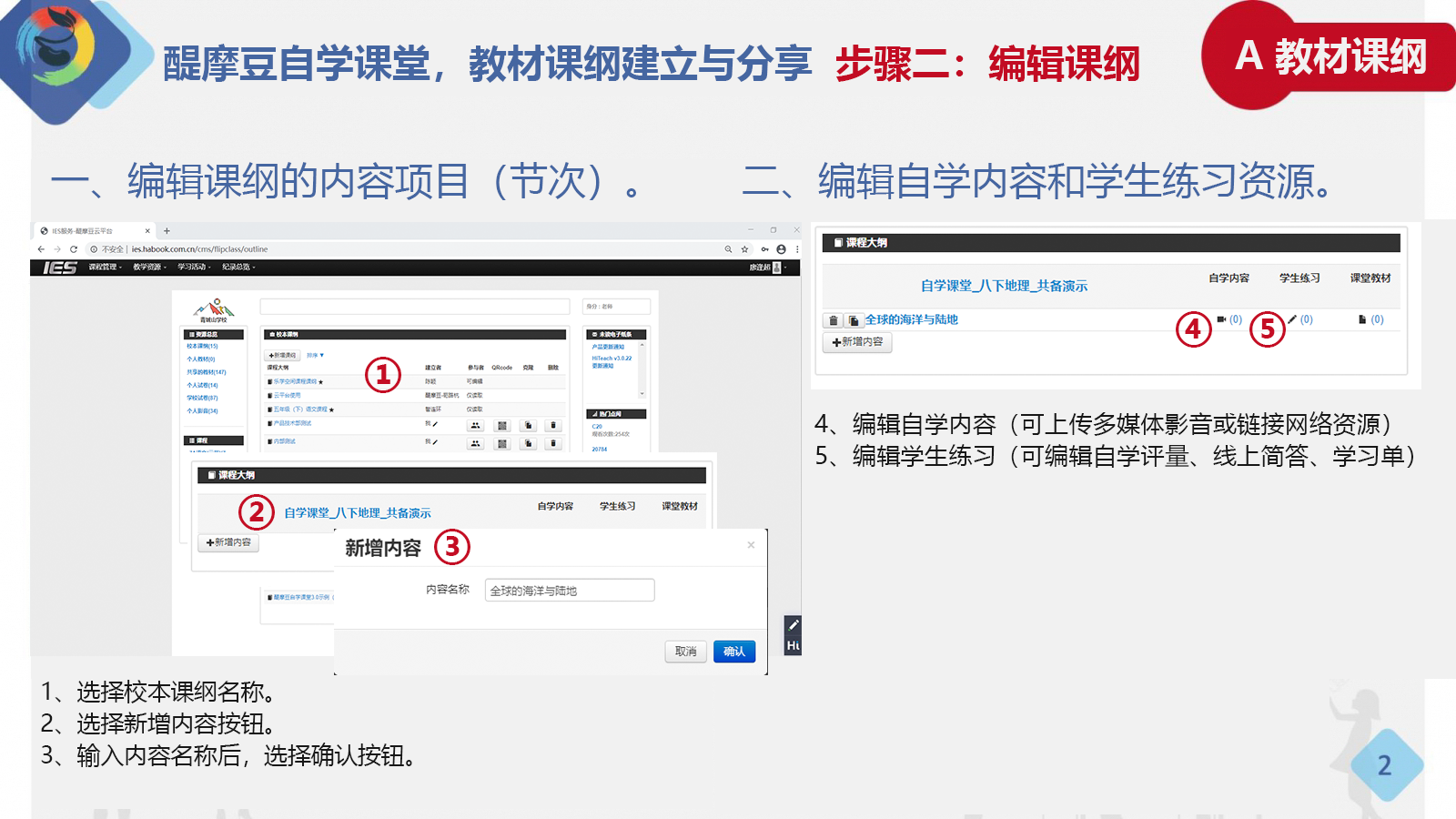Click video camera icon under 自学内容

tap(1221, 319)
